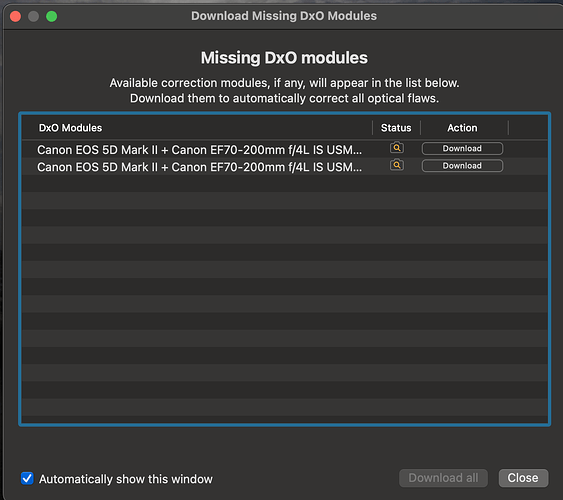563x500 pixels.
Task: Click the status search icon in the second module row
Action: pyautogui.click(x=397, y=165)
